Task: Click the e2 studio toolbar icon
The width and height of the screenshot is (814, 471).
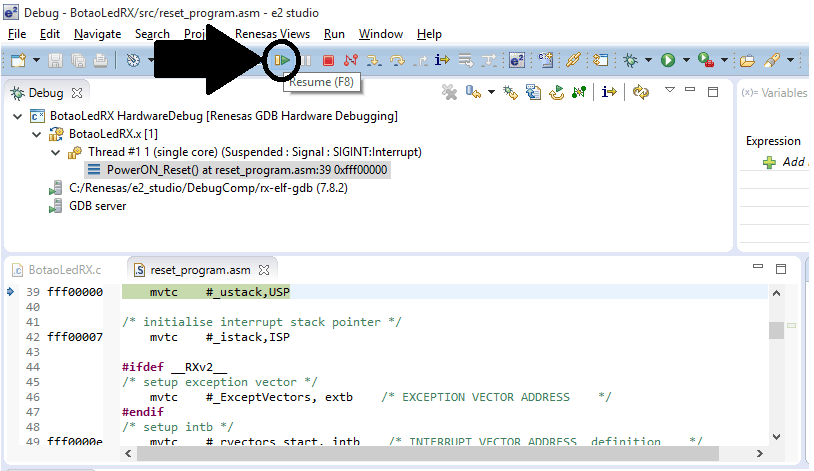Action: pyautogui.click(x=517, y=60)
